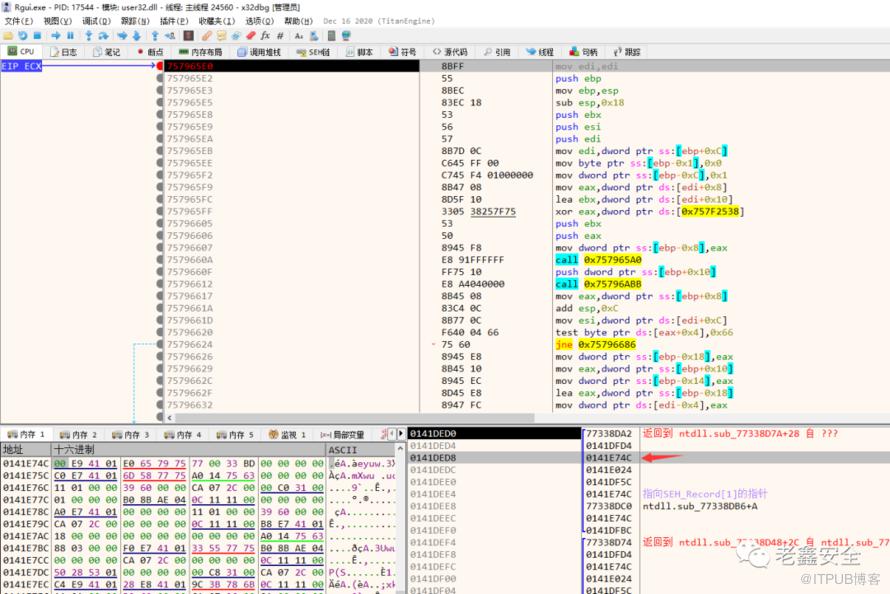Click the # hash toolbar icon
Viewport: 890px width, 594px height.
(280, 35)
